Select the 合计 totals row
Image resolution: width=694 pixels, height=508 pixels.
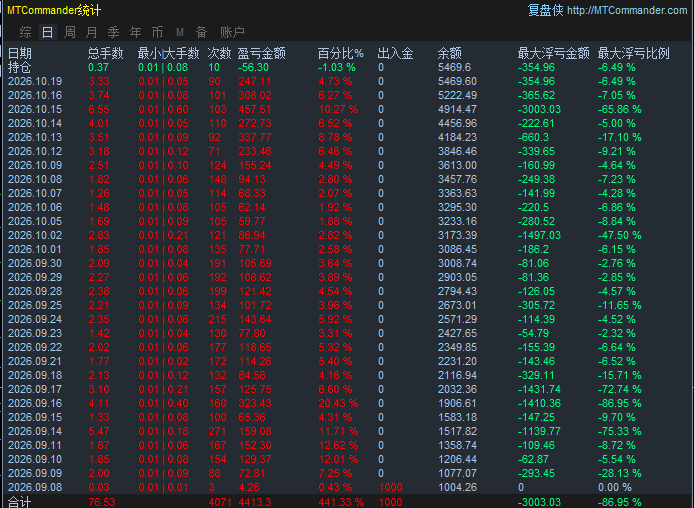(347, 502)
